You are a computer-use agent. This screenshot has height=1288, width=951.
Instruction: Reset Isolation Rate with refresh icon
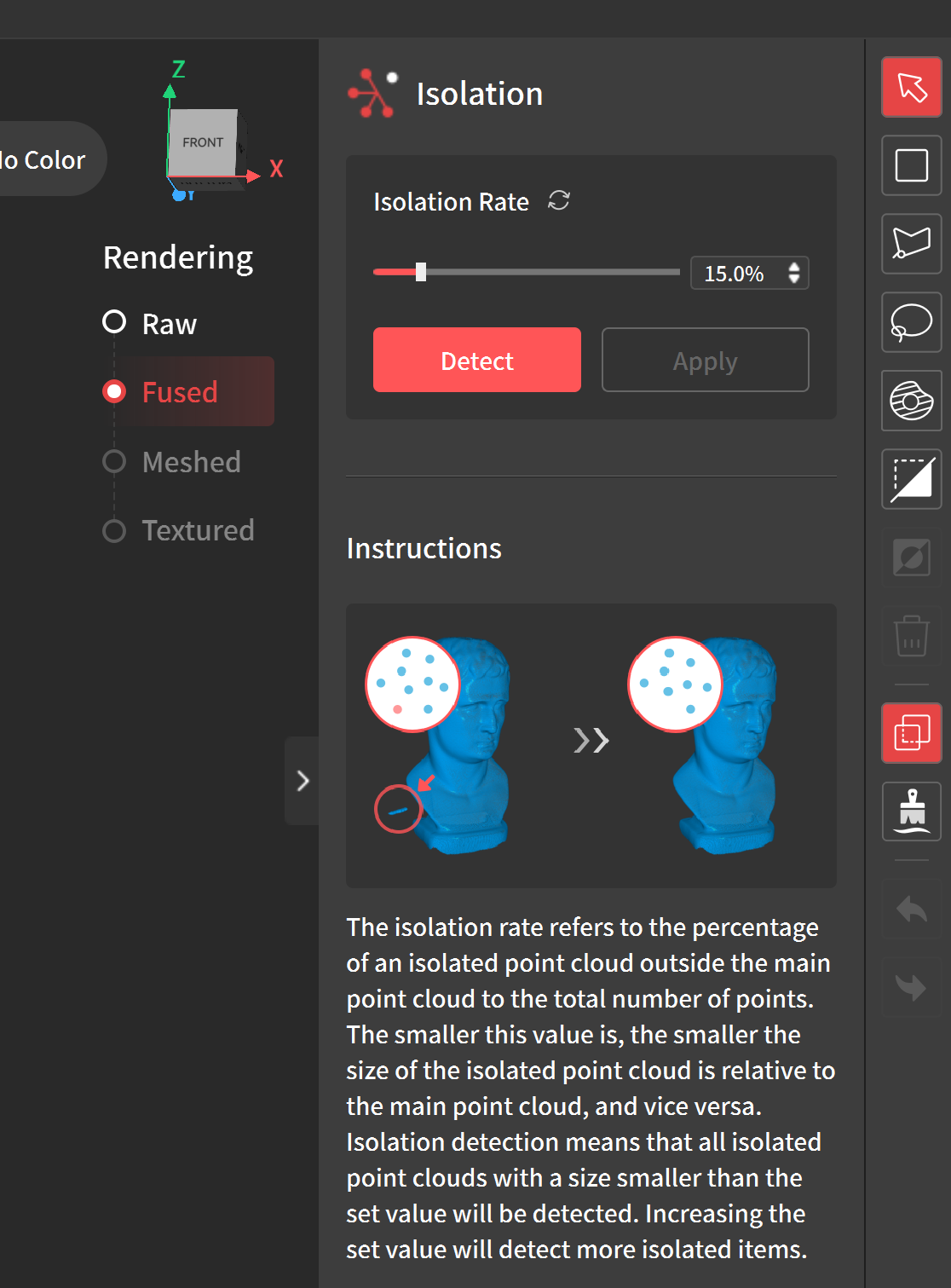[559, 201]
